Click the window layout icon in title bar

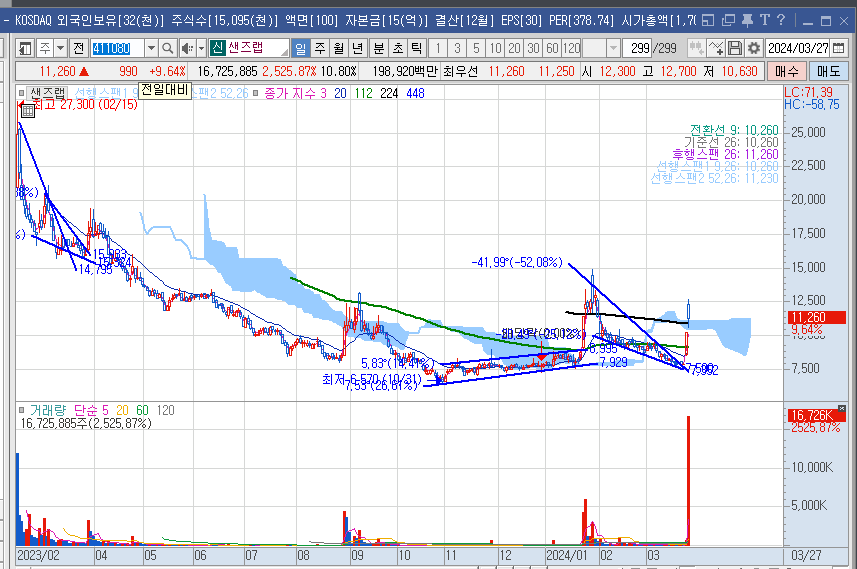[708, 21]
